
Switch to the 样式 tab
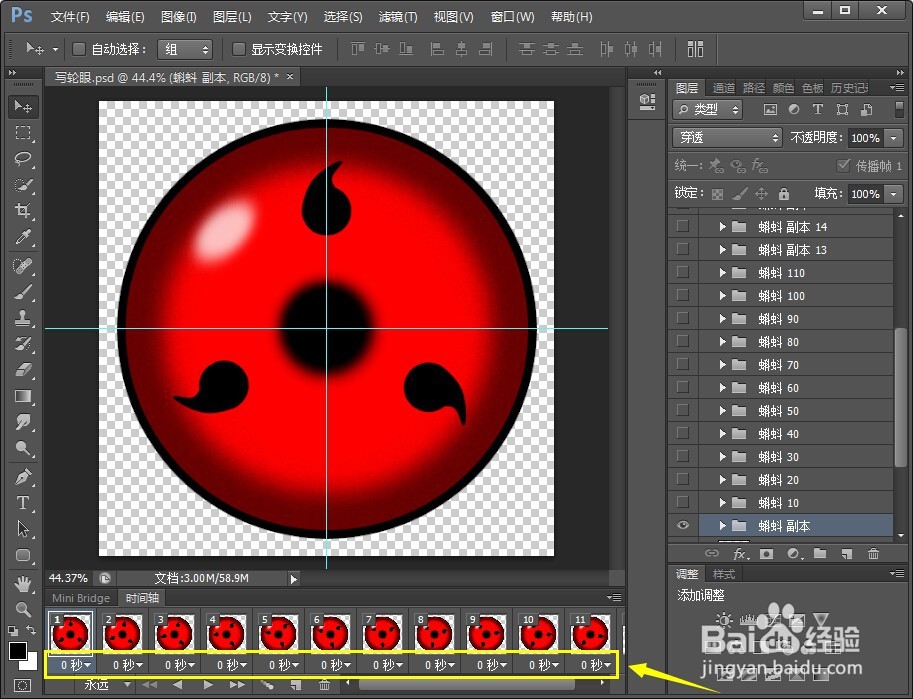click(724, 574)
